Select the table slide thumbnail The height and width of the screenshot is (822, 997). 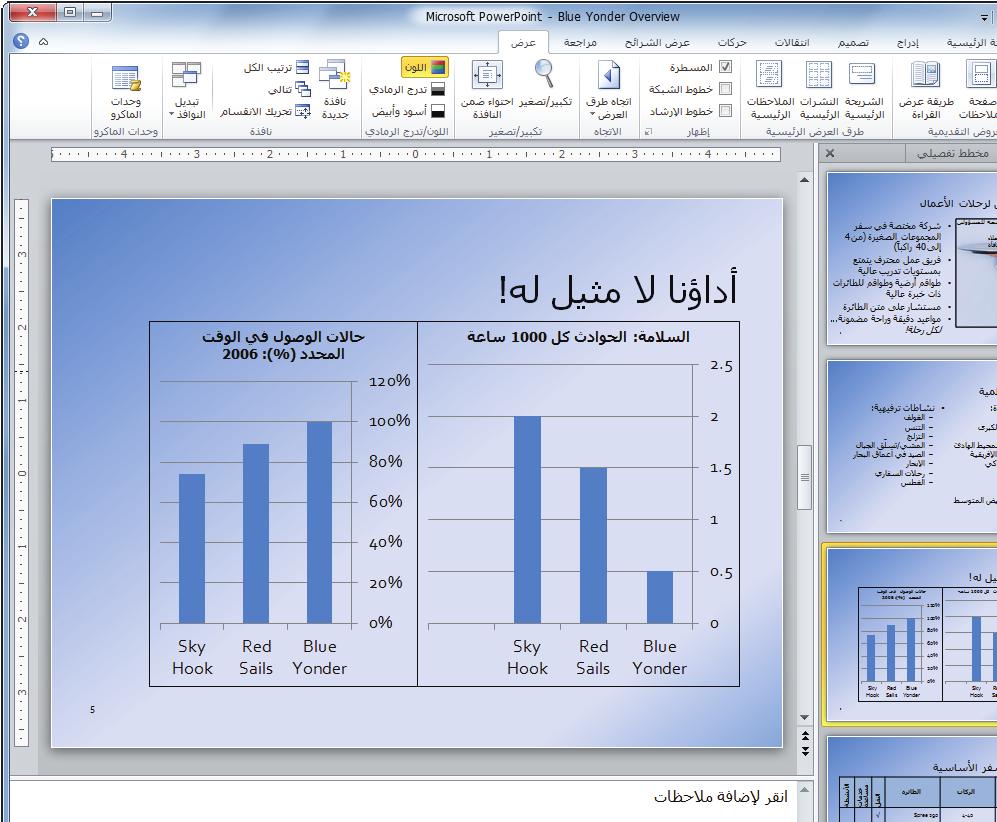[911, 779]
